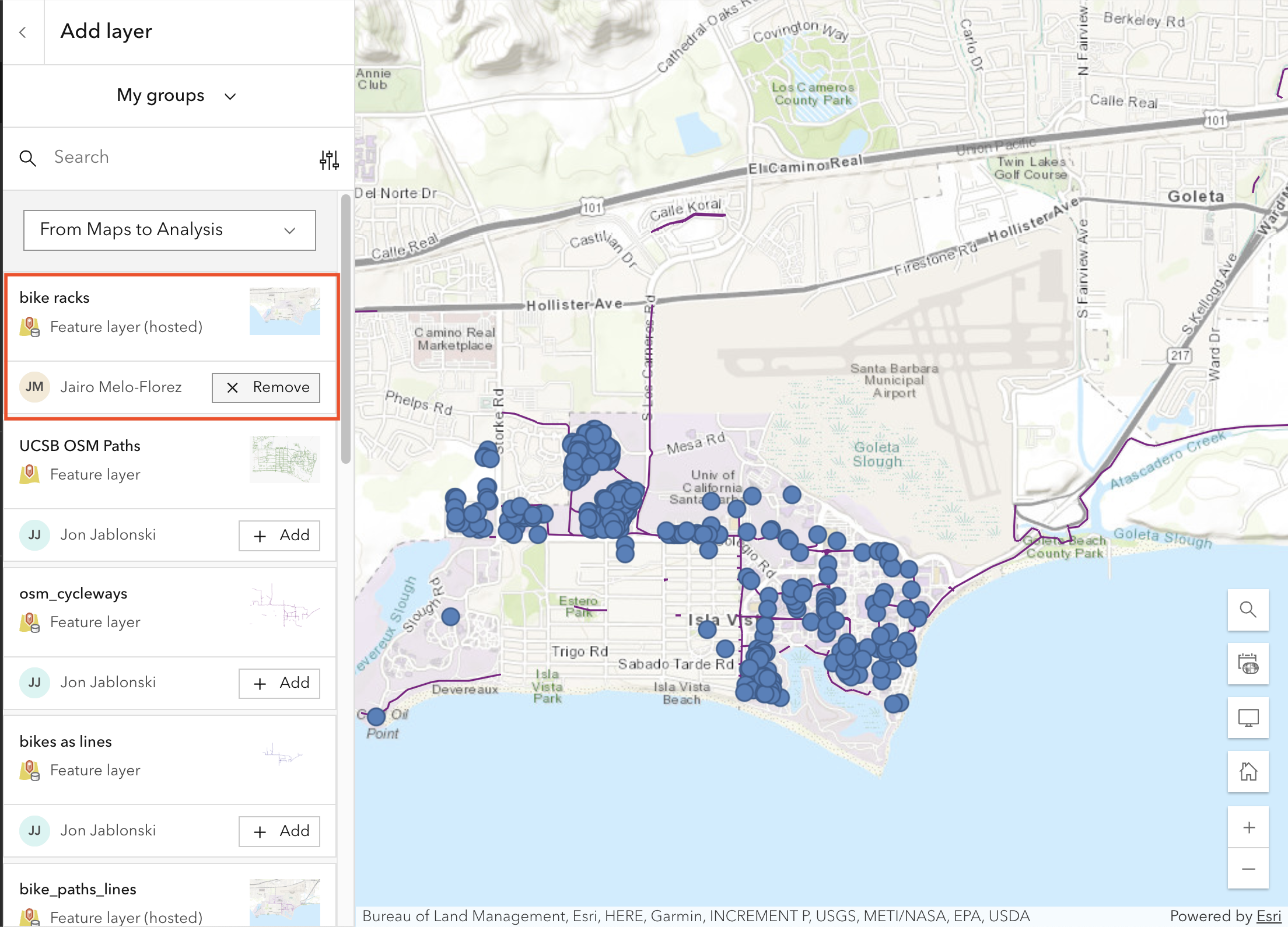Add the UCSB OSM Paths layer
This screenshot has width=1288, height=927.
pyautogui.click(x=279, y=535)
